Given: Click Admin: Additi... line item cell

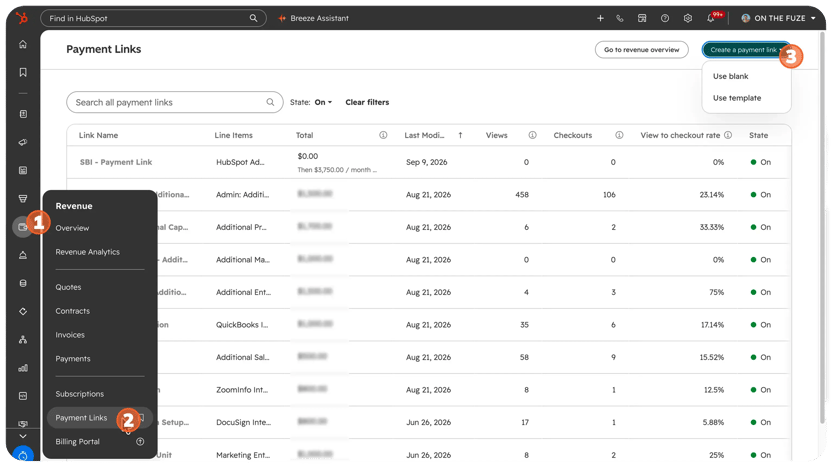Looking at the screenshot, I should [242, 195].
